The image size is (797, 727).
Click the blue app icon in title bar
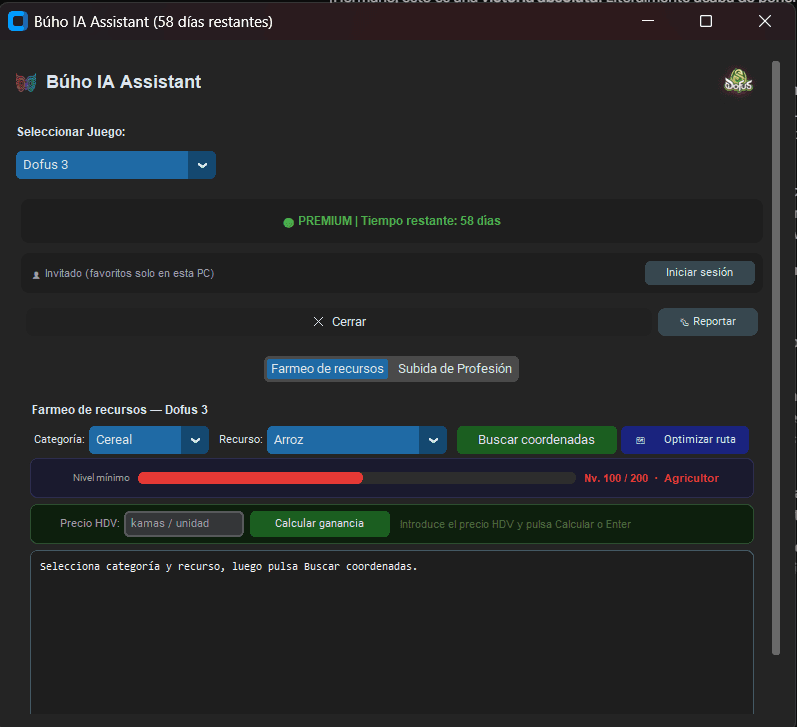coord(18,21)
